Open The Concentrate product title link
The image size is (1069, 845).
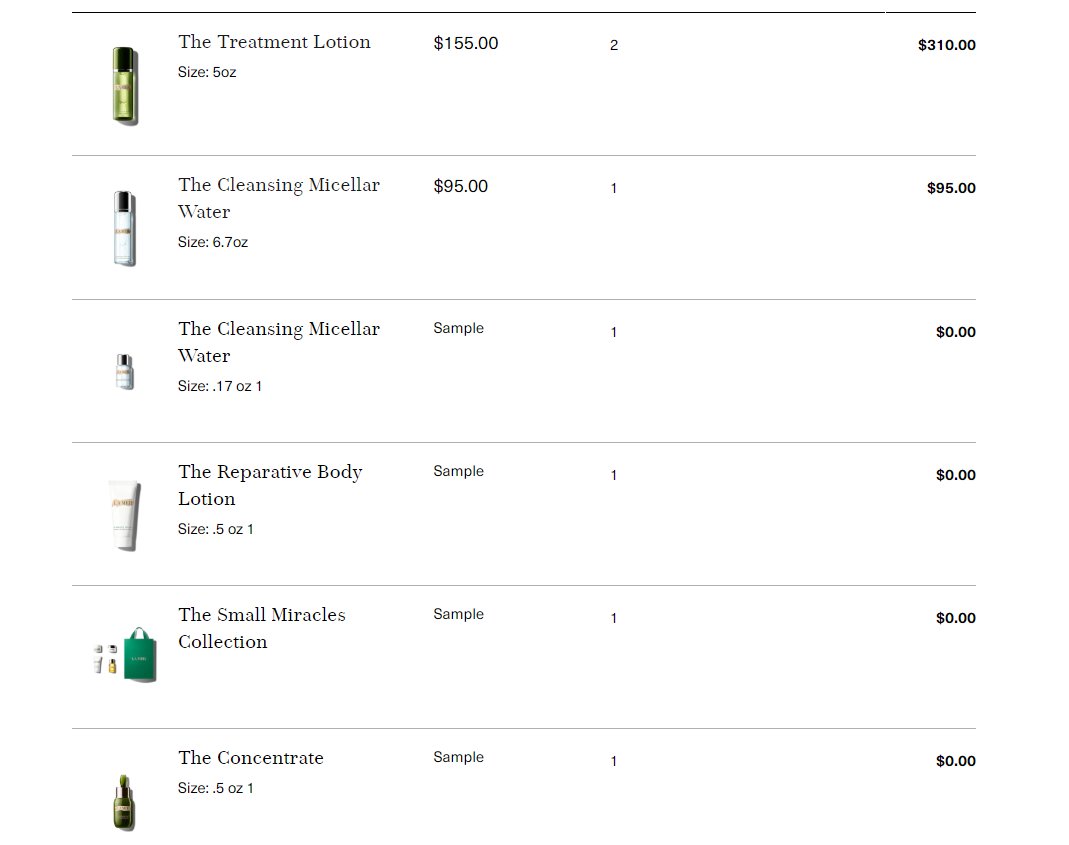pos(251,758)
